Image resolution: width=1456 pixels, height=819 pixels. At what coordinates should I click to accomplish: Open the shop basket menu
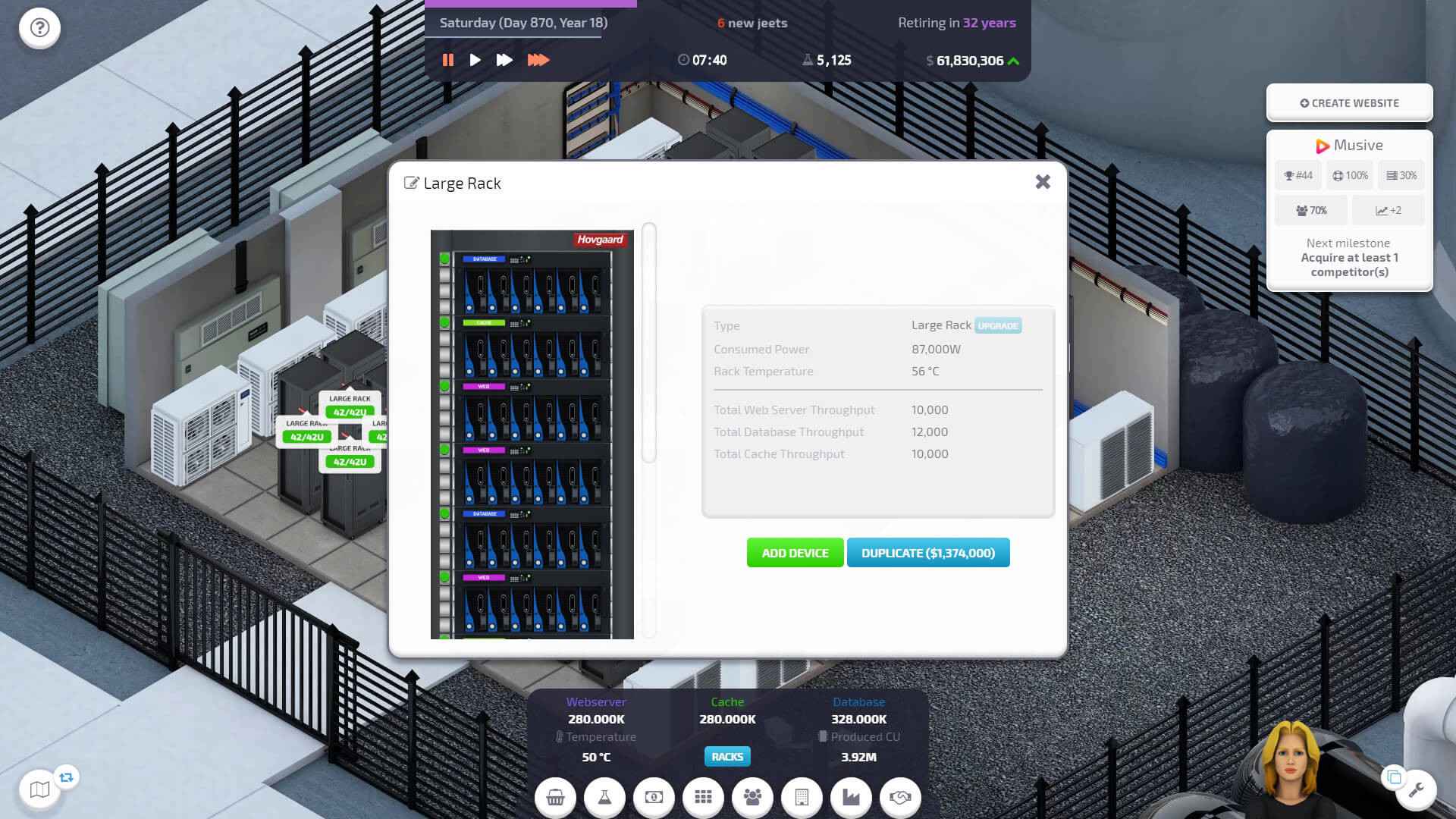click(x=555, y=797)
